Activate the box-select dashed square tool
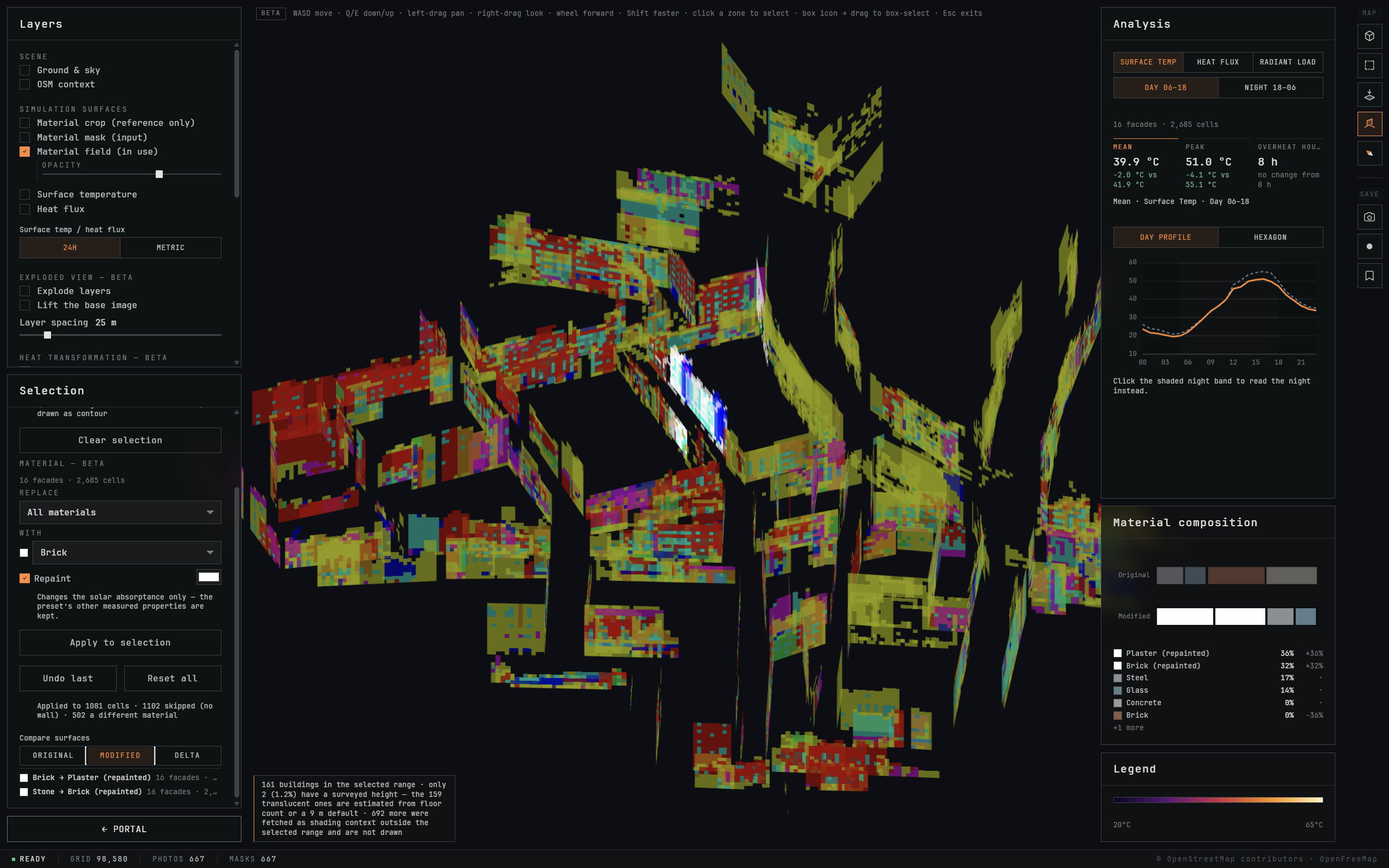 click(x=1369, y=66)
